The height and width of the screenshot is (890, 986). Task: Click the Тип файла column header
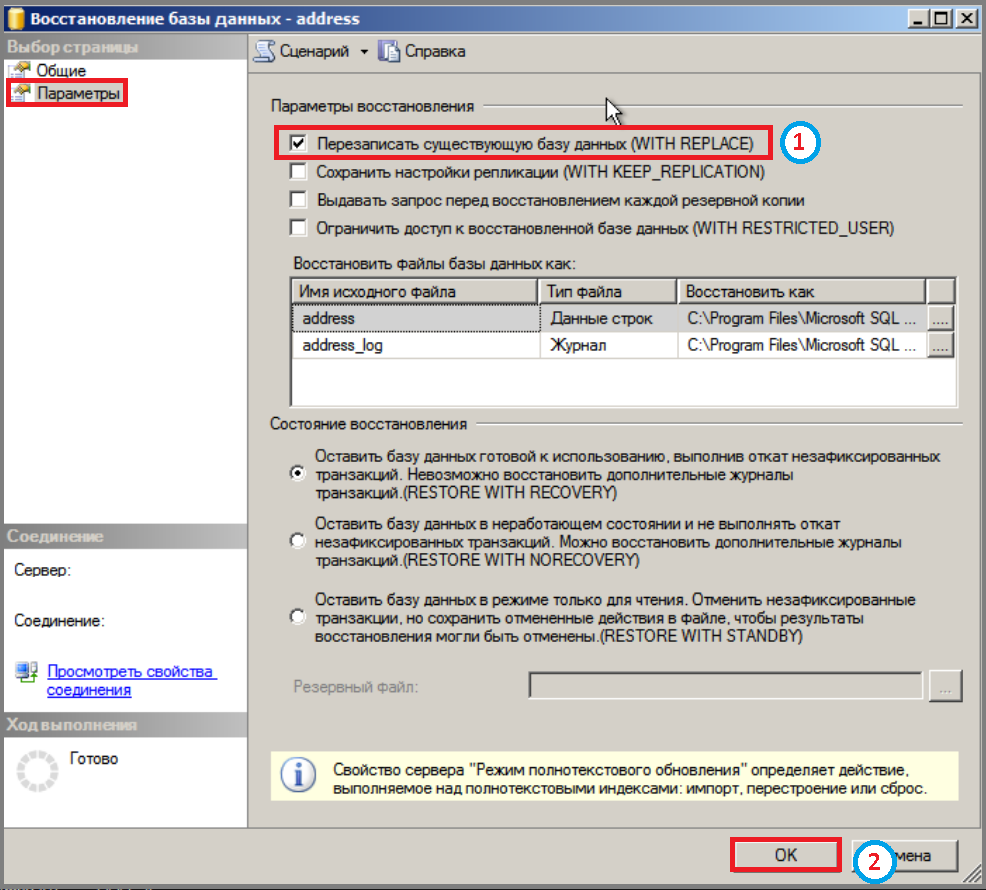pos(607,292)
